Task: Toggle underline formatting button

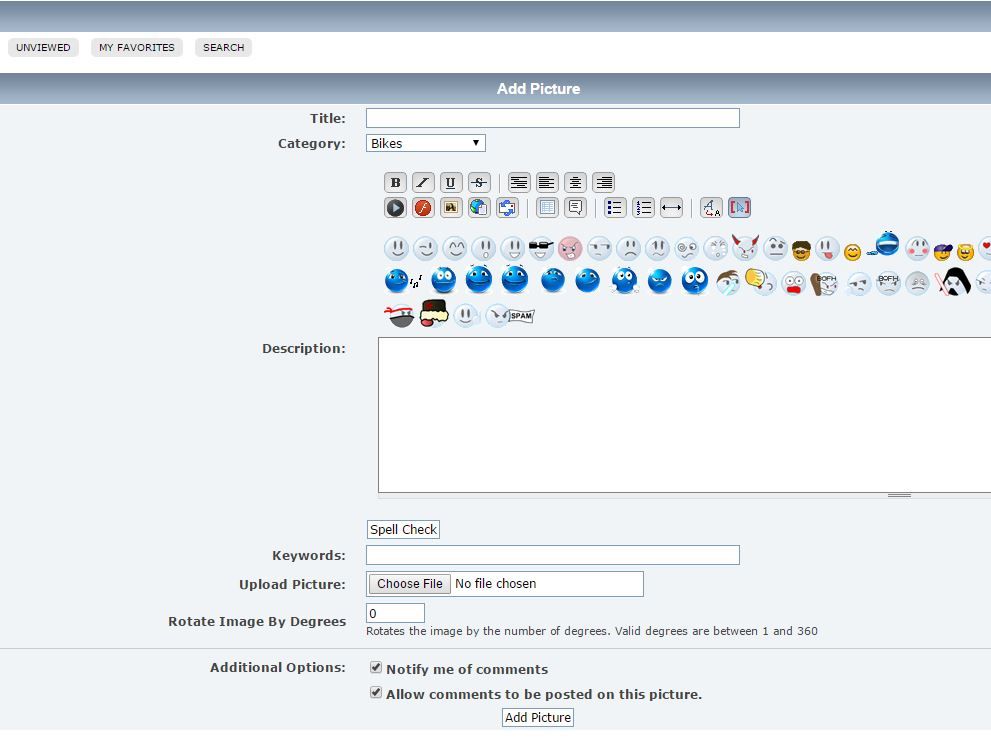Action: click(x=451, y=183)
